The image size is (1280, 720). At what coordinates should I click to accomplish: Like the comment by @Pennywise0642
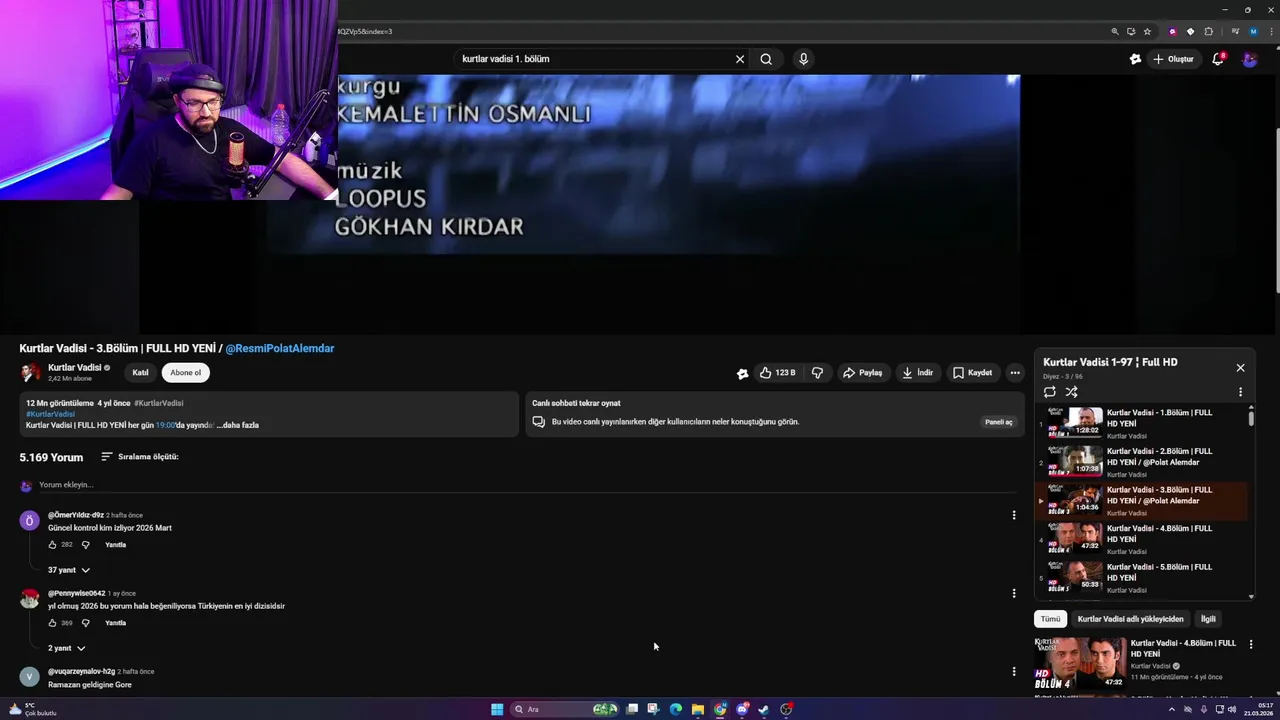(53, 623)
